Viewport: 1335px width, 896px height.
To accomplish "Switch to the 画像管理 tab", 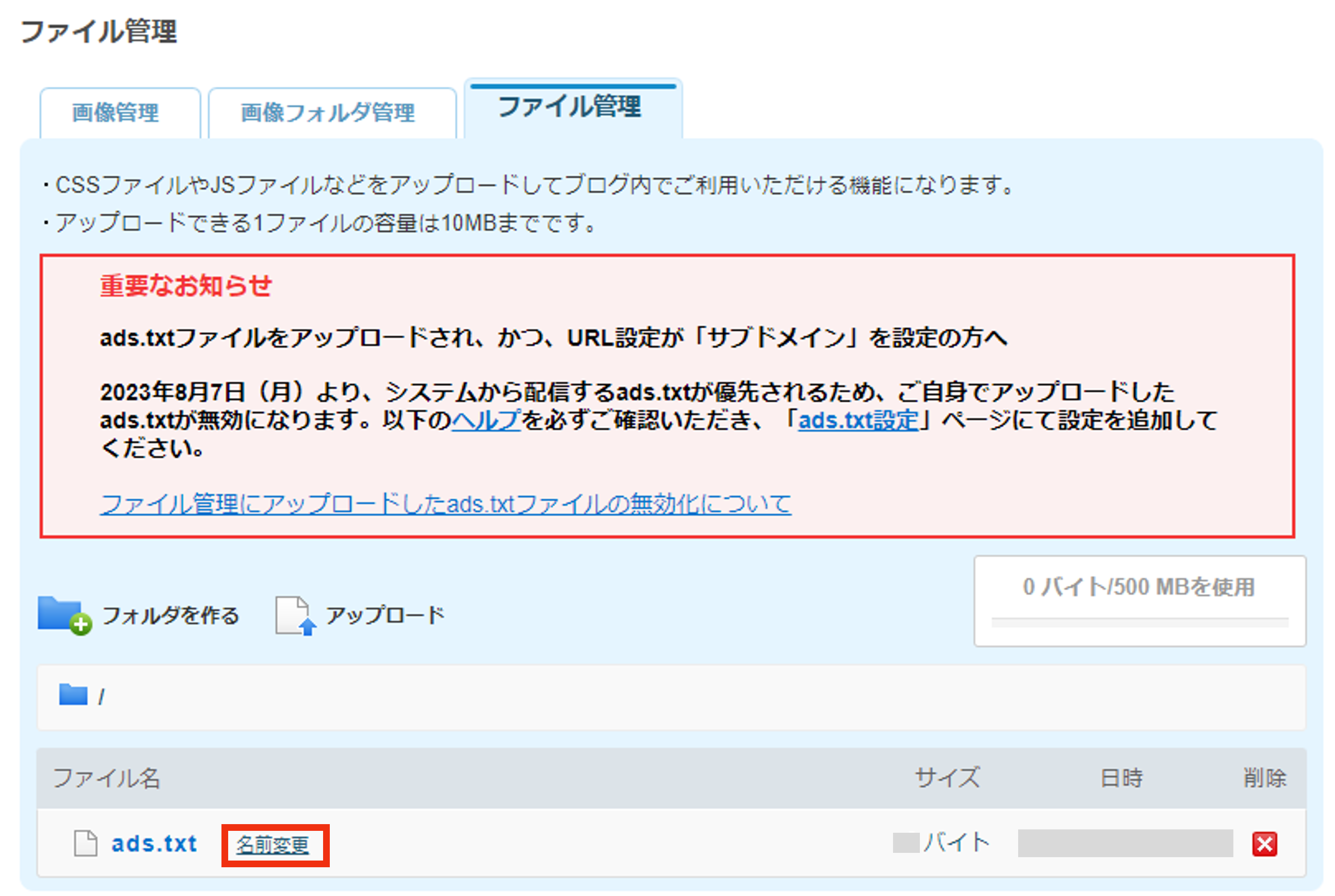I will click(x=120, y=113).
